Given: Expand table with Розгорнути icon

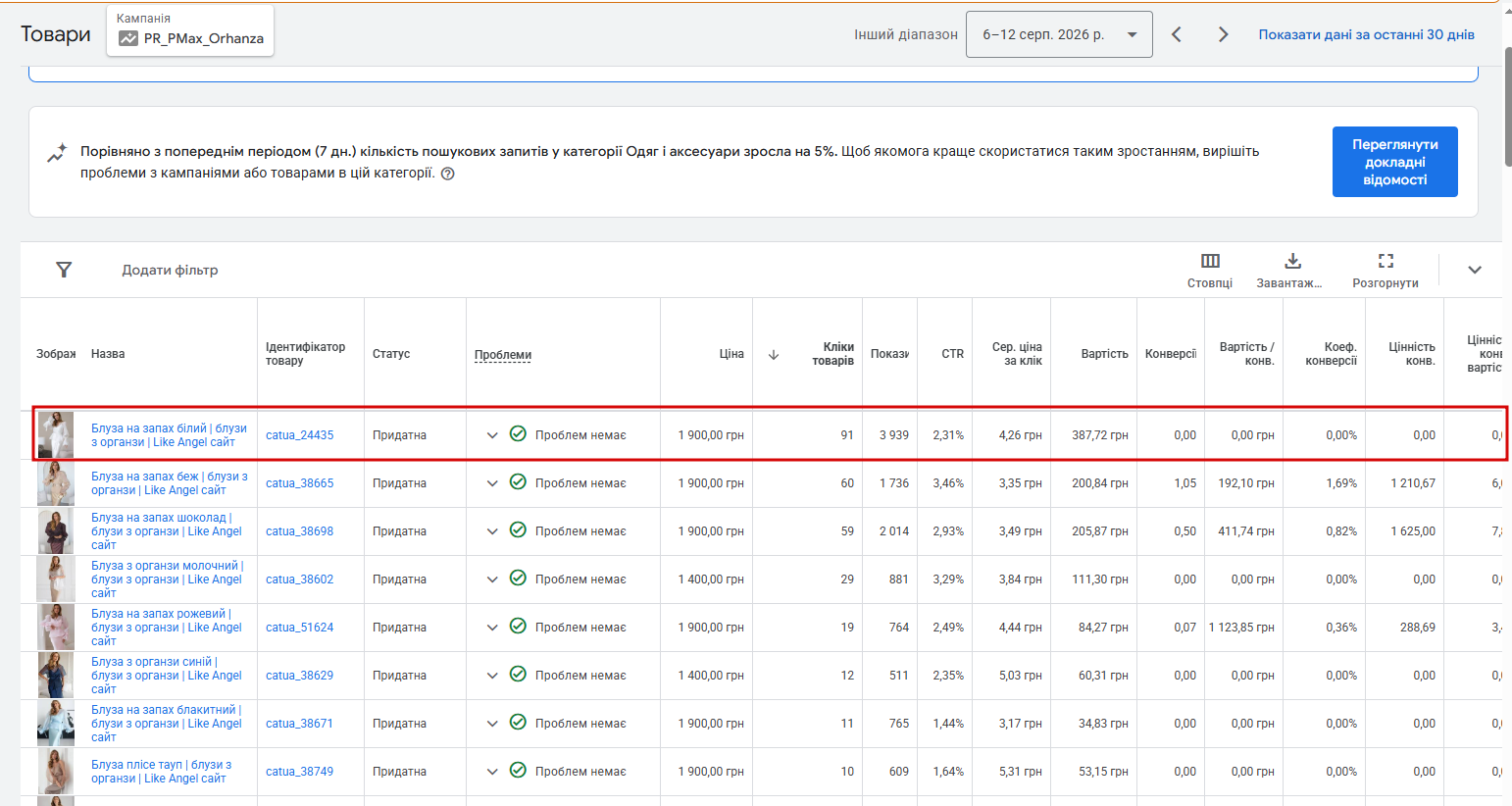Looking at the screenshot, I should click(1386, 261).
